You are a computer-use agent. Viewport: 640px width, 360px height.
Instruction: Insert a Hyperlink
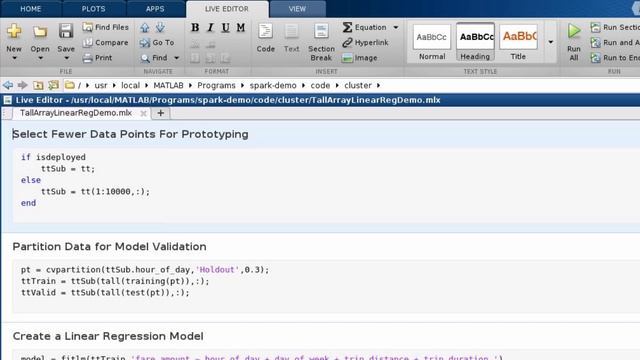click(366, 42)
